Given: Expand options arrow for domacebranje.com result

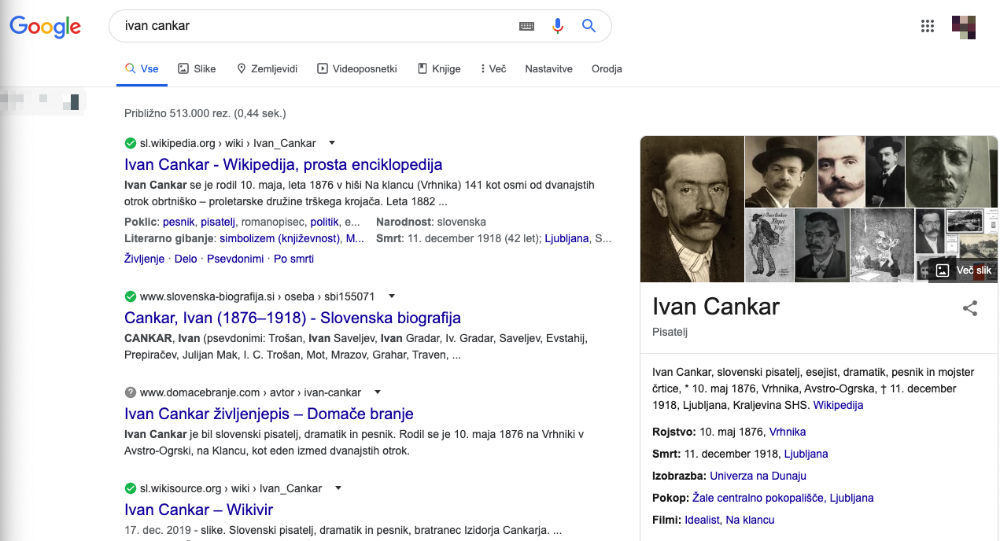Looking at the screenshot, I should pos(378,392).
